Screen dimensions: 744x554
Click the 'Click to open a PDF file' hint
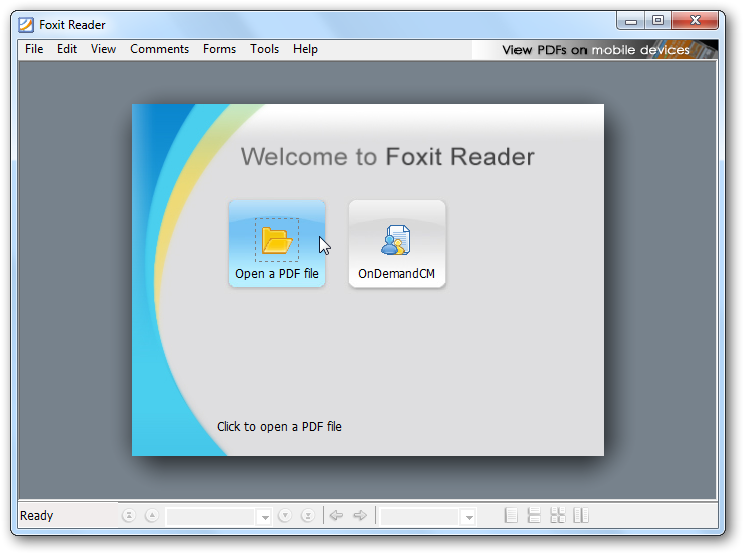click(279, 427)
